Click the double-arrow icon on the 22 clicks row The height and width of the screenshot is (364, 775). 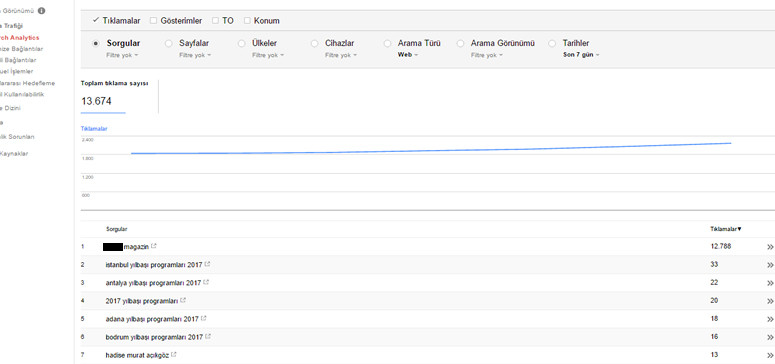click(770, 283)
